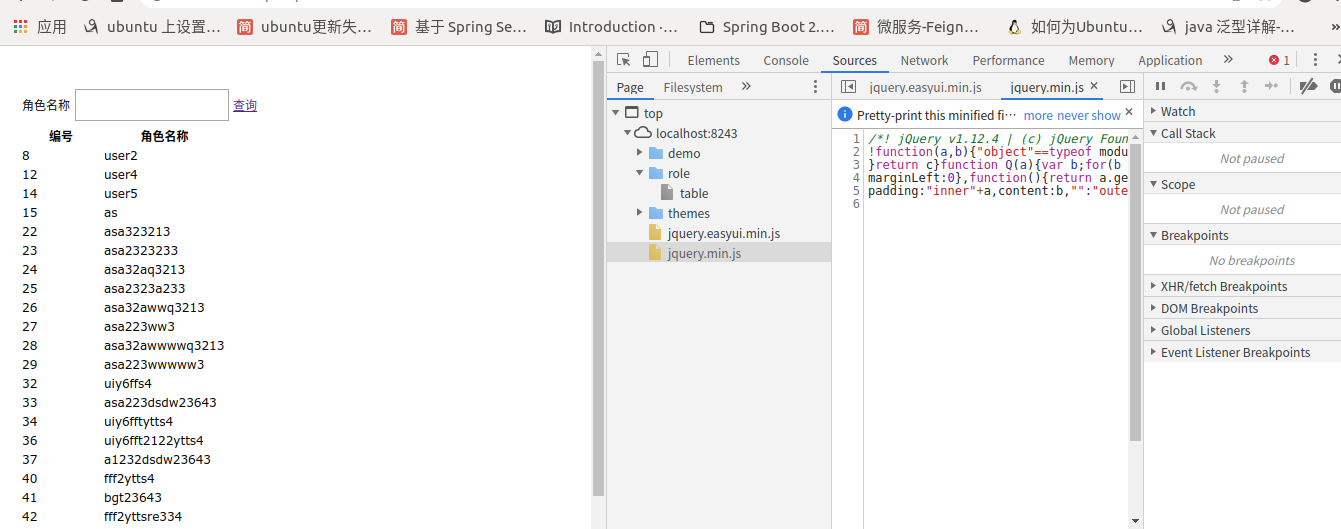The image size is (1341, 529).
Task: Focus the 角色名称 input field
Action: coord(152,105)
